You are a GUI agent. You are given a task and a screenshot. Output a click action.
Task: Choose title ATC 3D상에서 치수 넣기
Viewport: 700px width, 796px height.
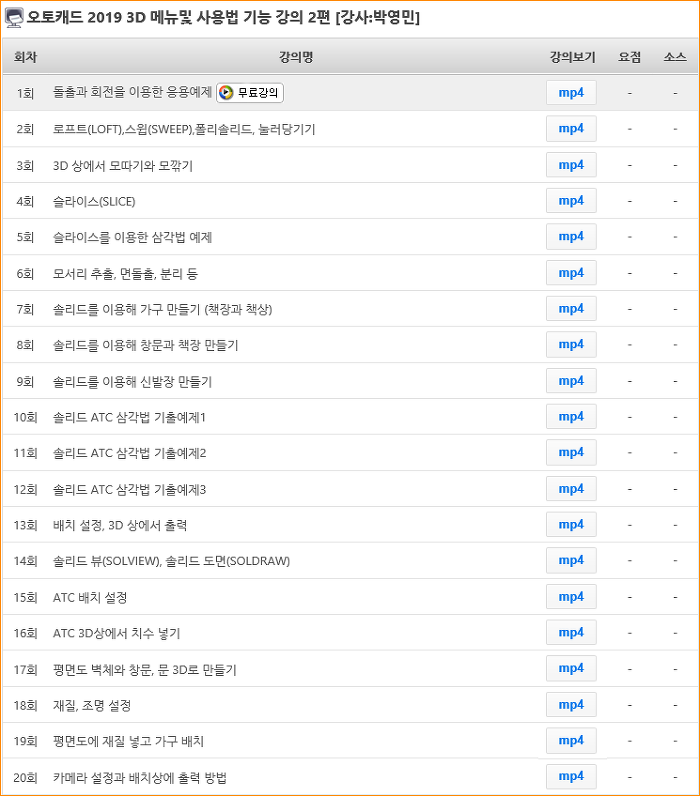click(117, 634)
